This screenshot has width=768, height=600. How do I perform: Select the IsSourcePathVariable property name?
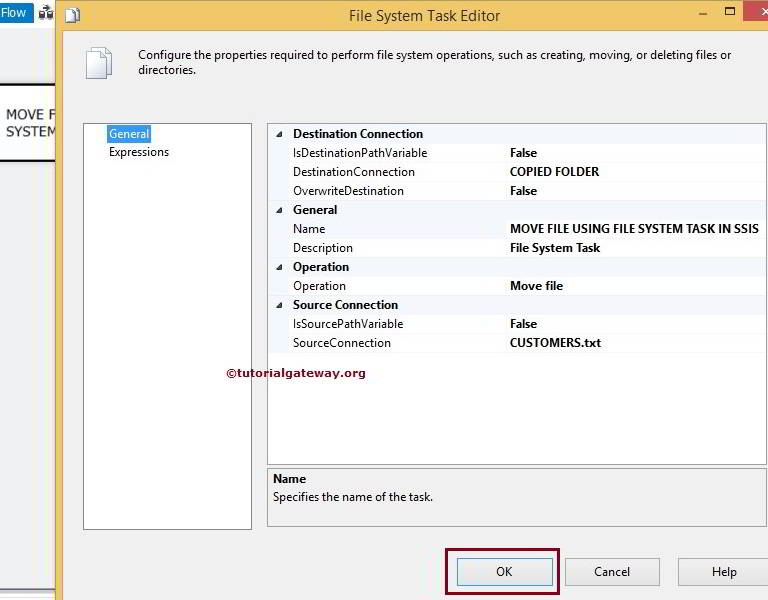[x=348, y=324]
